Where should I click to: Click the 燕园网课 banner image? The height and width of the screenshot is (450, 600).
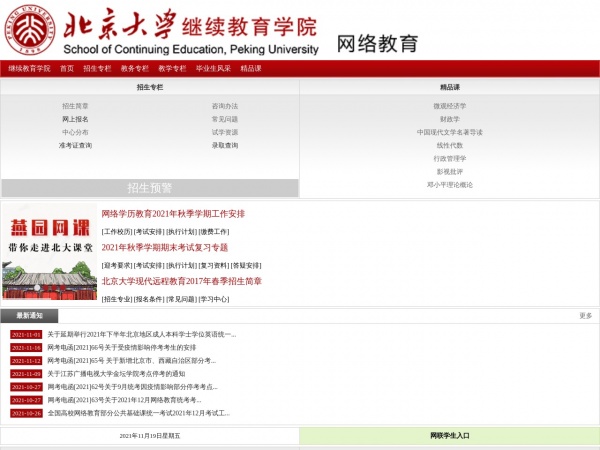49,251
